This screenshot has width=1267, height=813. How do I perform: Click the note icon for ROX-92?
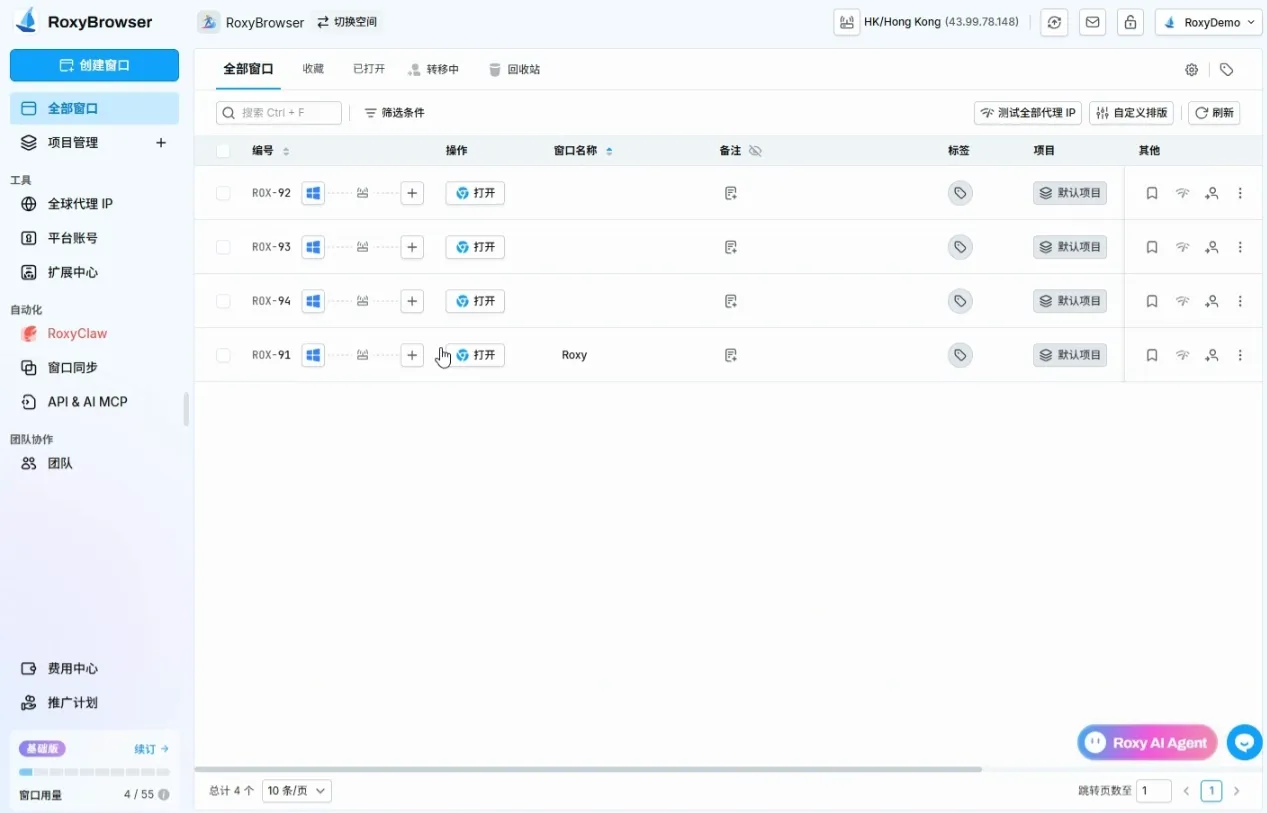(x=731, y=193)
